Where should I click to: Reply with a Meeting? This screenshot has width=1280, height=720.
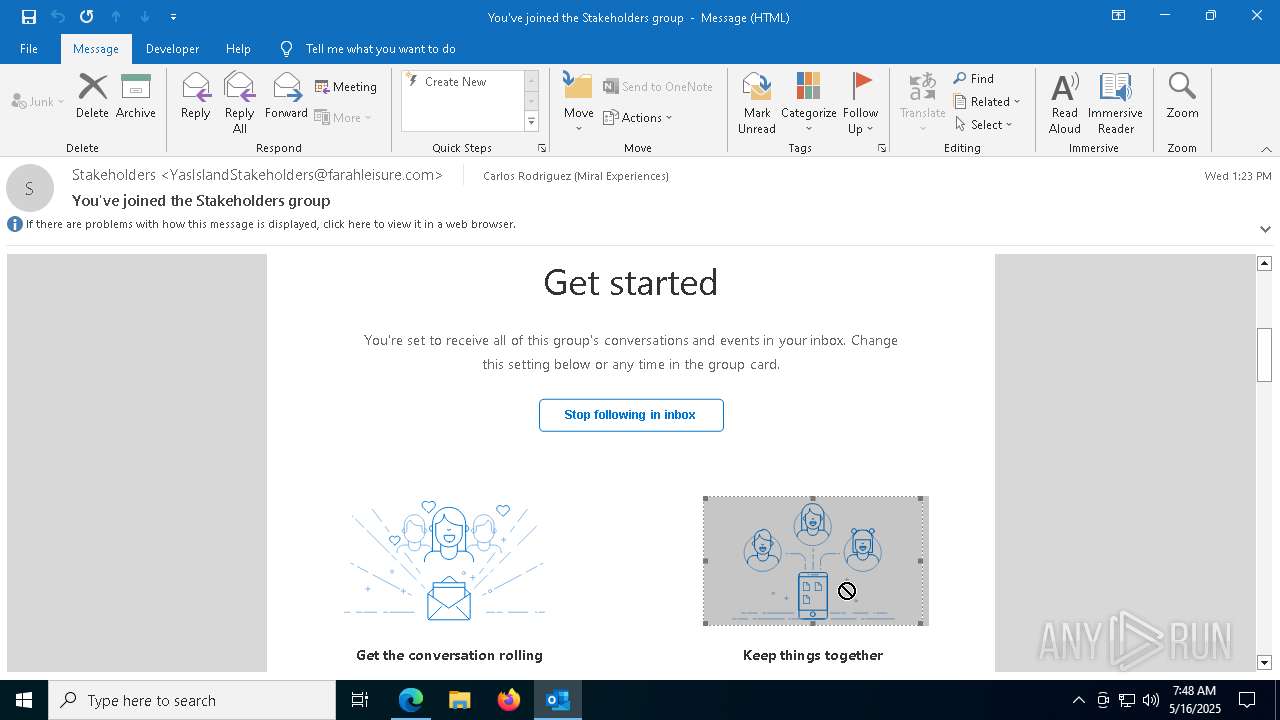pyautogui.click(x=346, y=87)
